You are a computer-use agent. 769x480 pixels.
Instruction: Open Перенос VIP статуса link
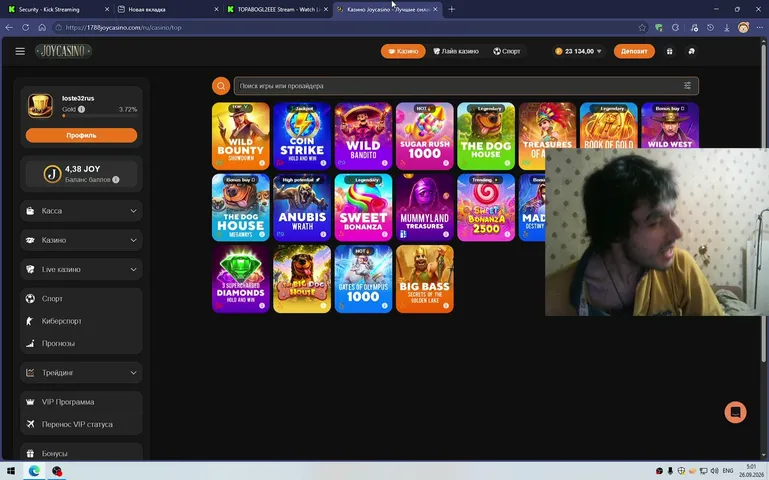point(81,424)
